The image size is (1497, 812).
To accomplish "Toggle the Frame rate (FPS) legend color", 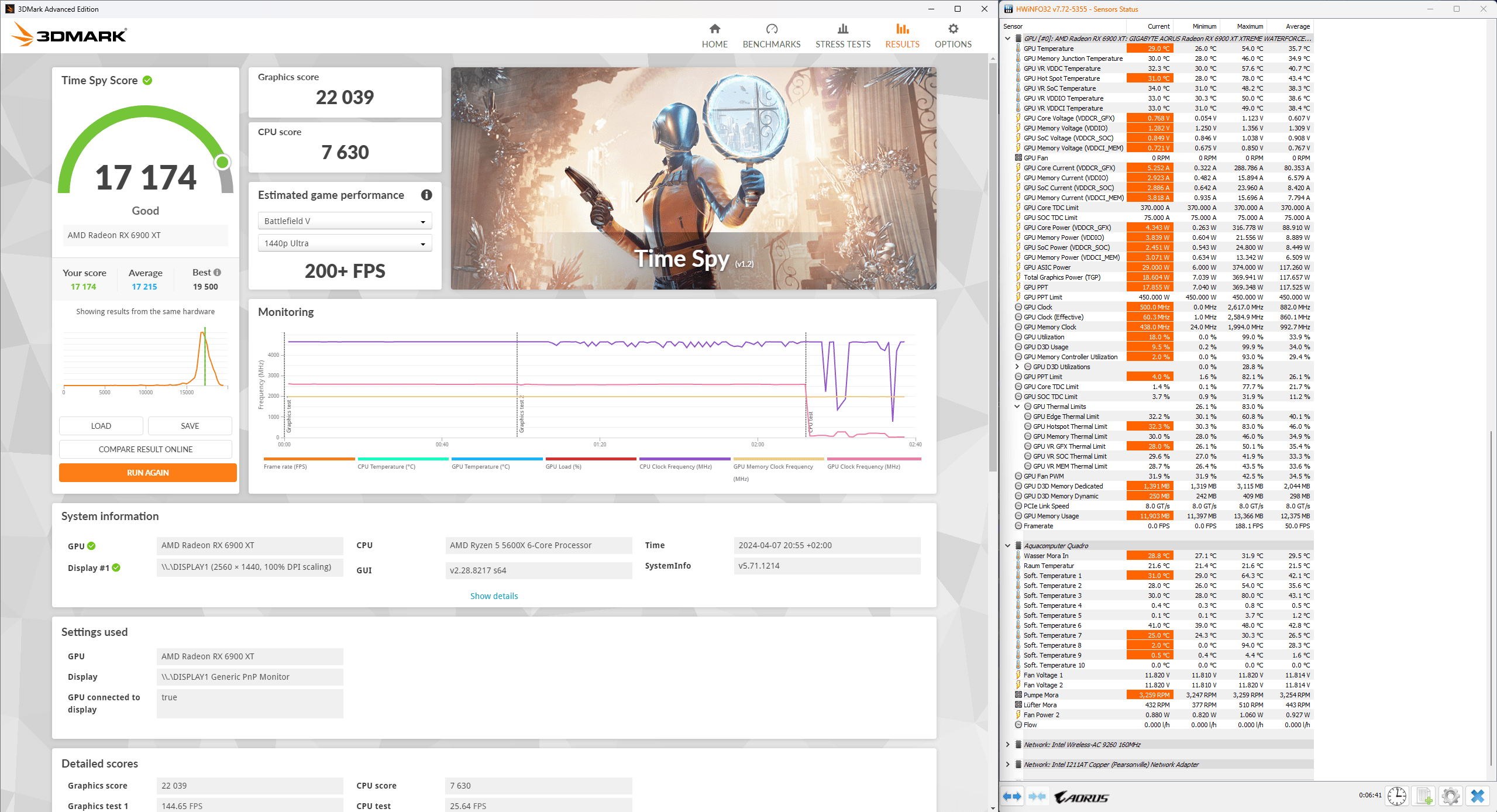I will 309,459.
